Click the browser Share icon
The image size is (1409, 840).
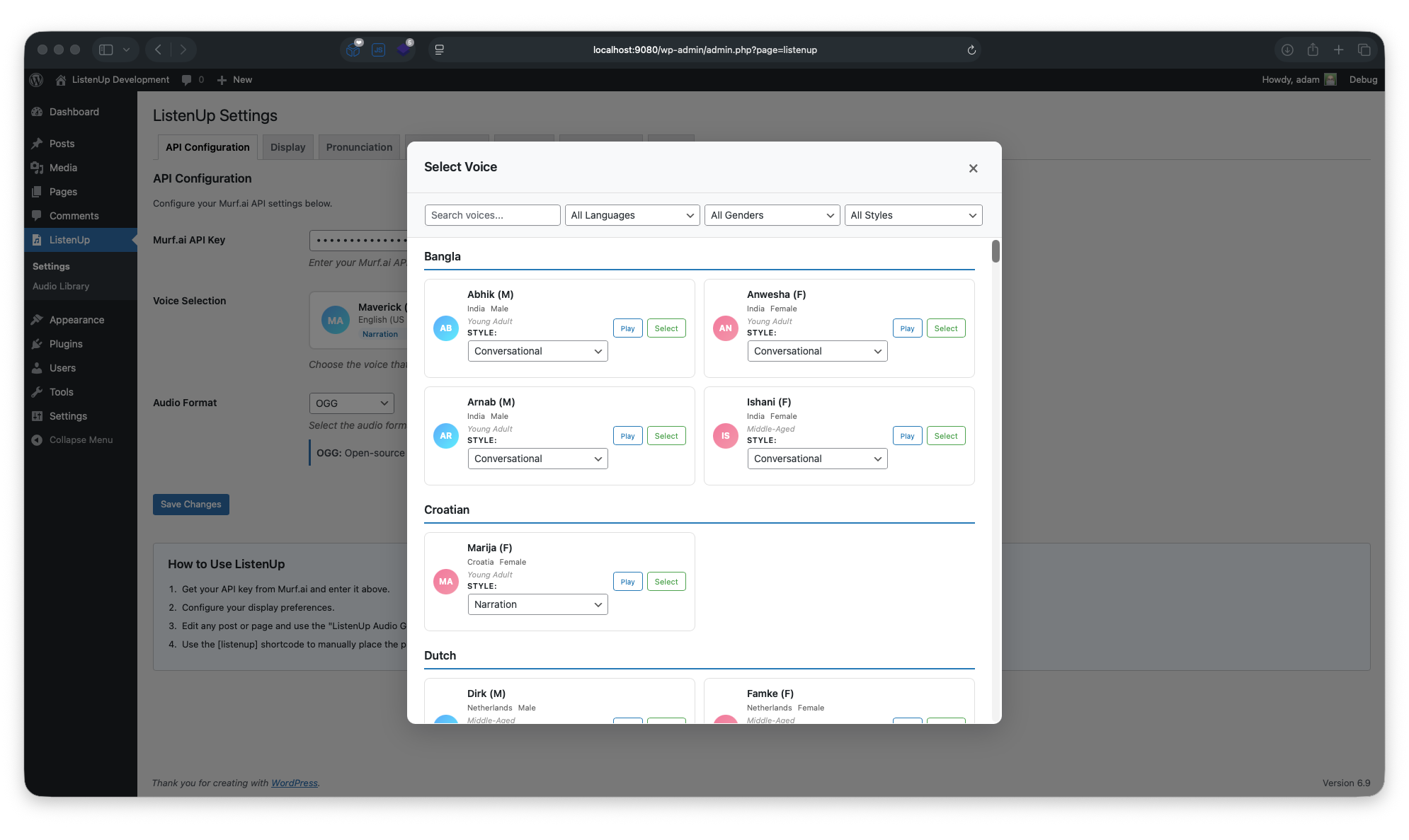pyautogui.click(x=1313, y=50)
